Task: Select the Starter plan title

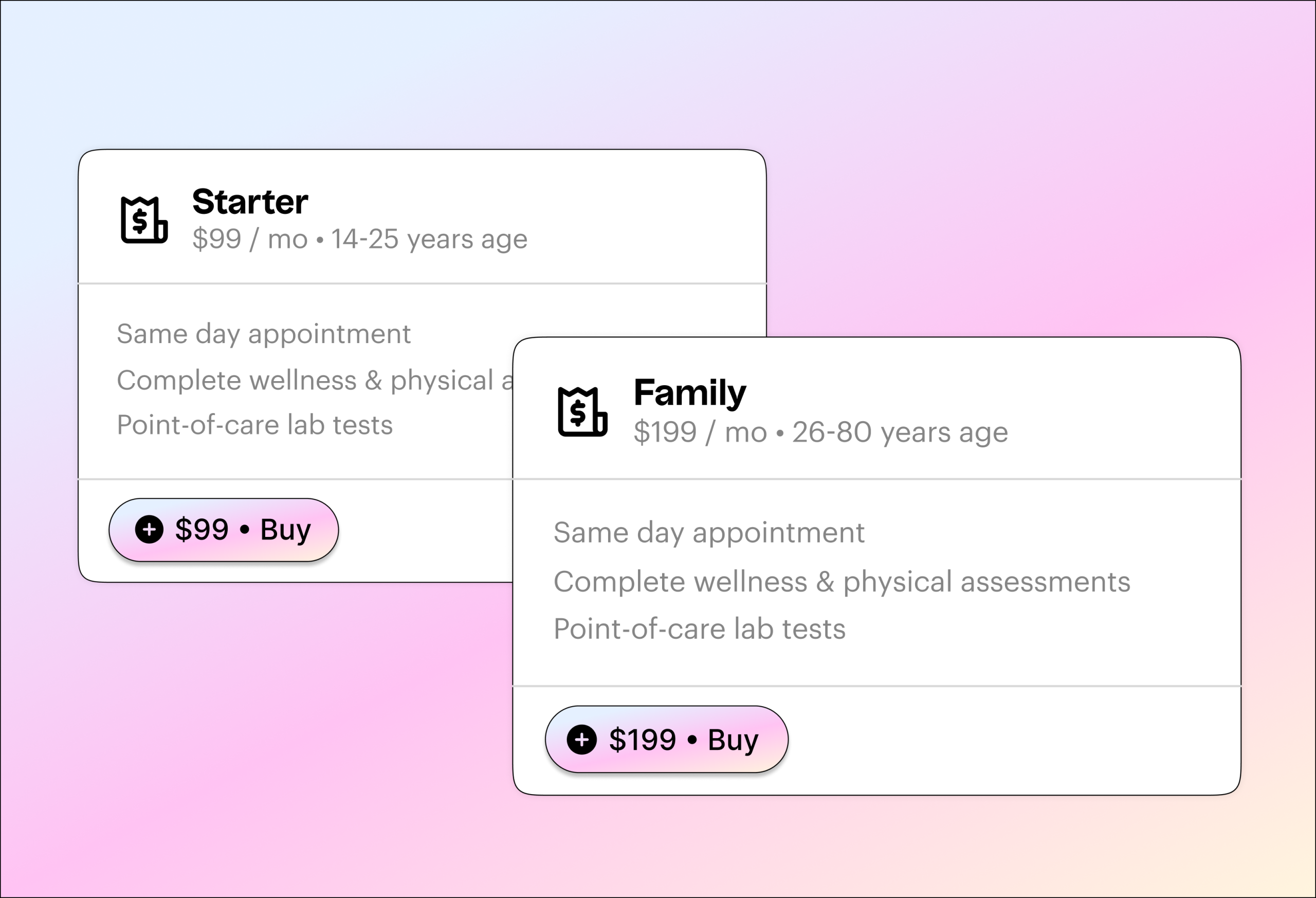Action: (250, 202)
